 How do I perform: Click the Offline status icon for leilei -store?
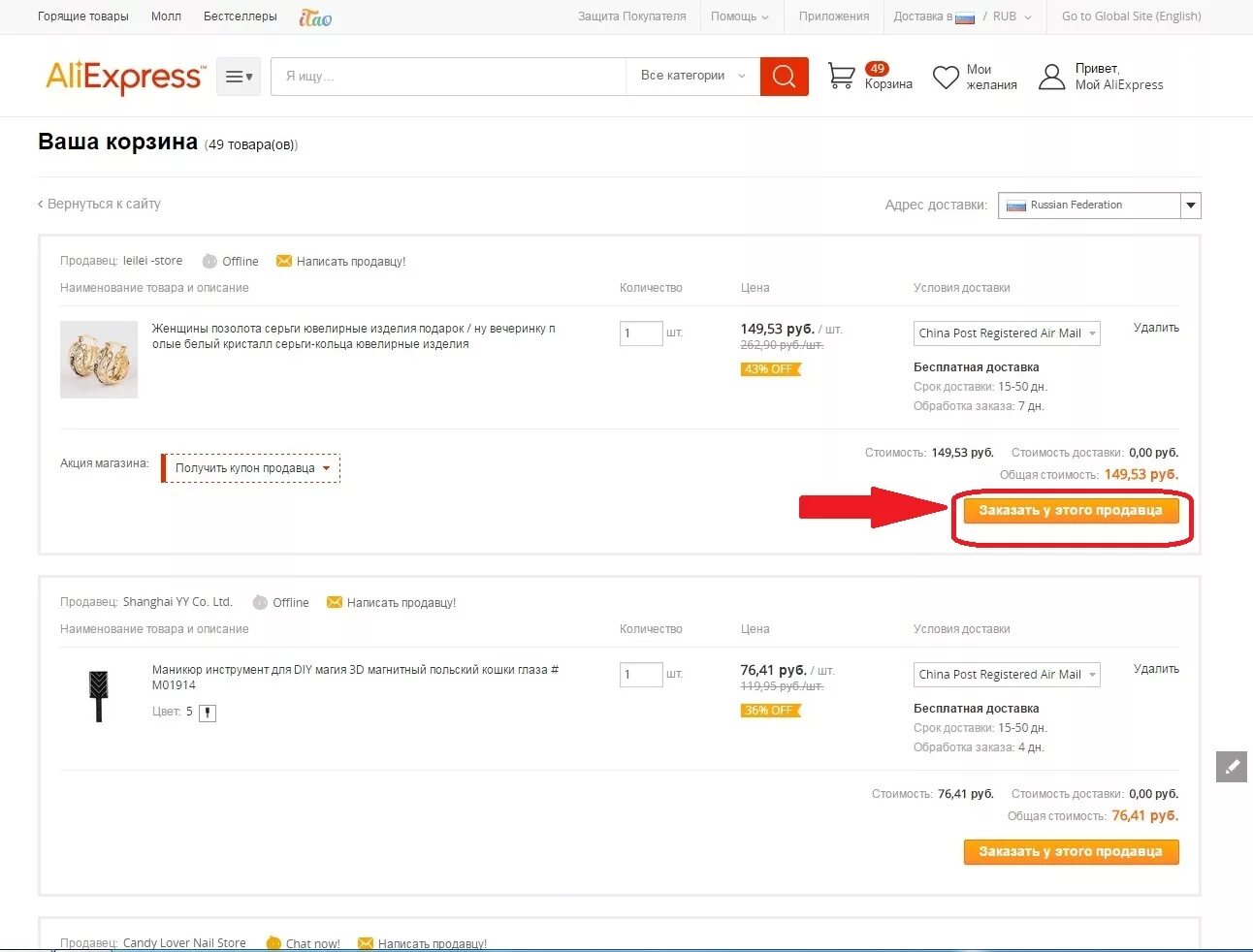209,261
